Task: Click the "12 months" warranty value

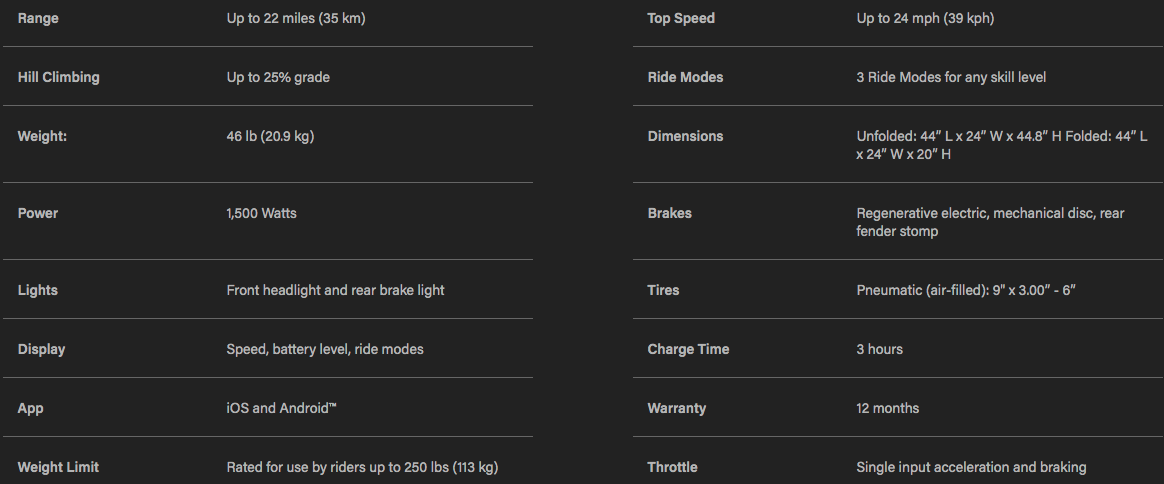Action: [x=888, y=408]
